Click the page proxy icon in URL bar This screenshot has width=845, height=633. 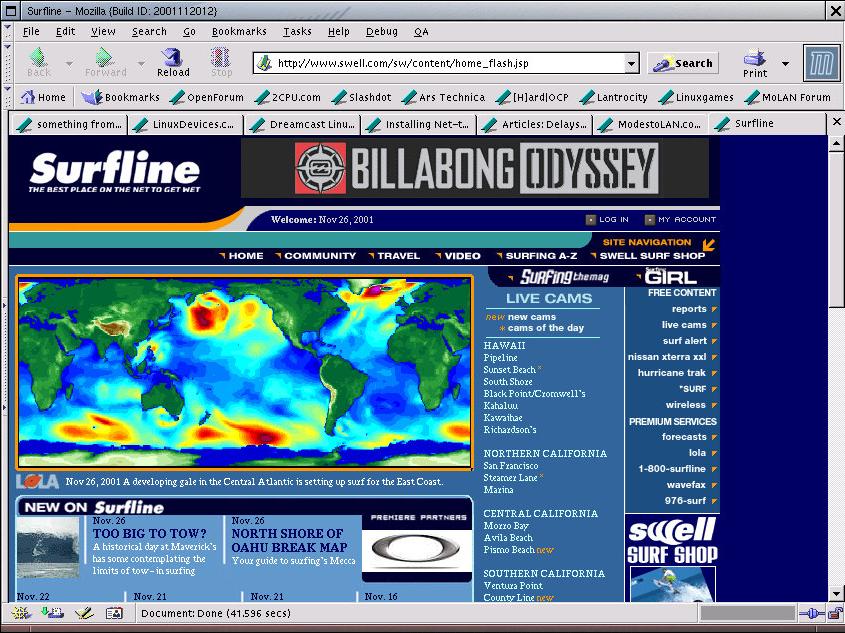tap(264, 63)
